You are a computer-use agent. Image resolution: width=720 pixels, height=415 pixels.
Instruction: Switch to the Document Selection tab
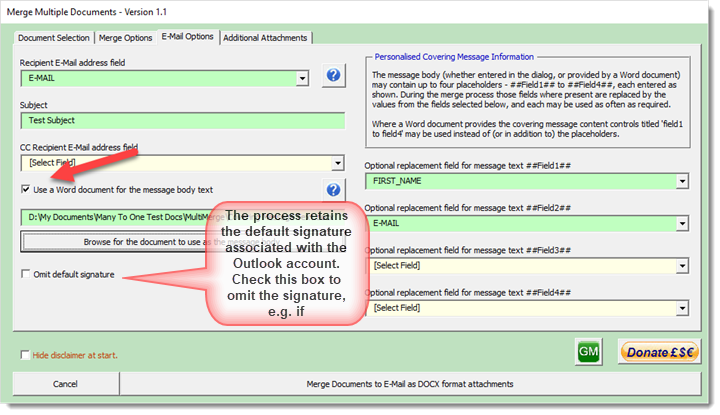(55, 37)
